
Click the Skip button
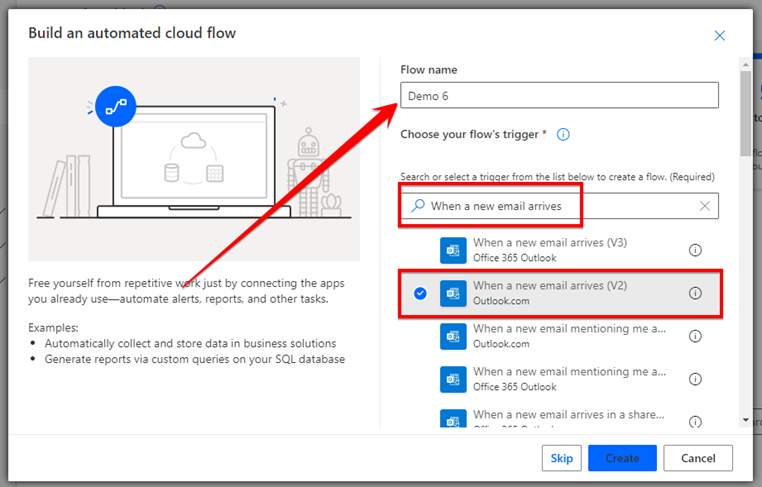(561, 458)
